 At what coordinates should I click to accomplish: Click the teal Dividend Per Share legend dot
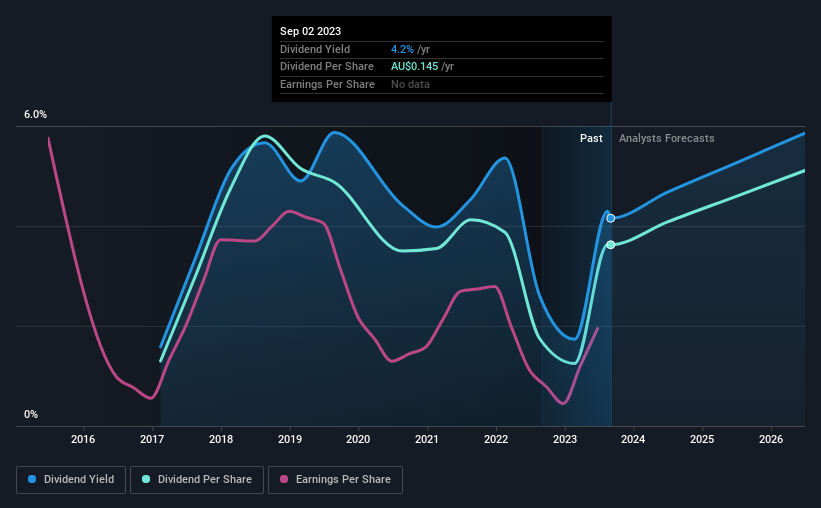pos(146,479)
